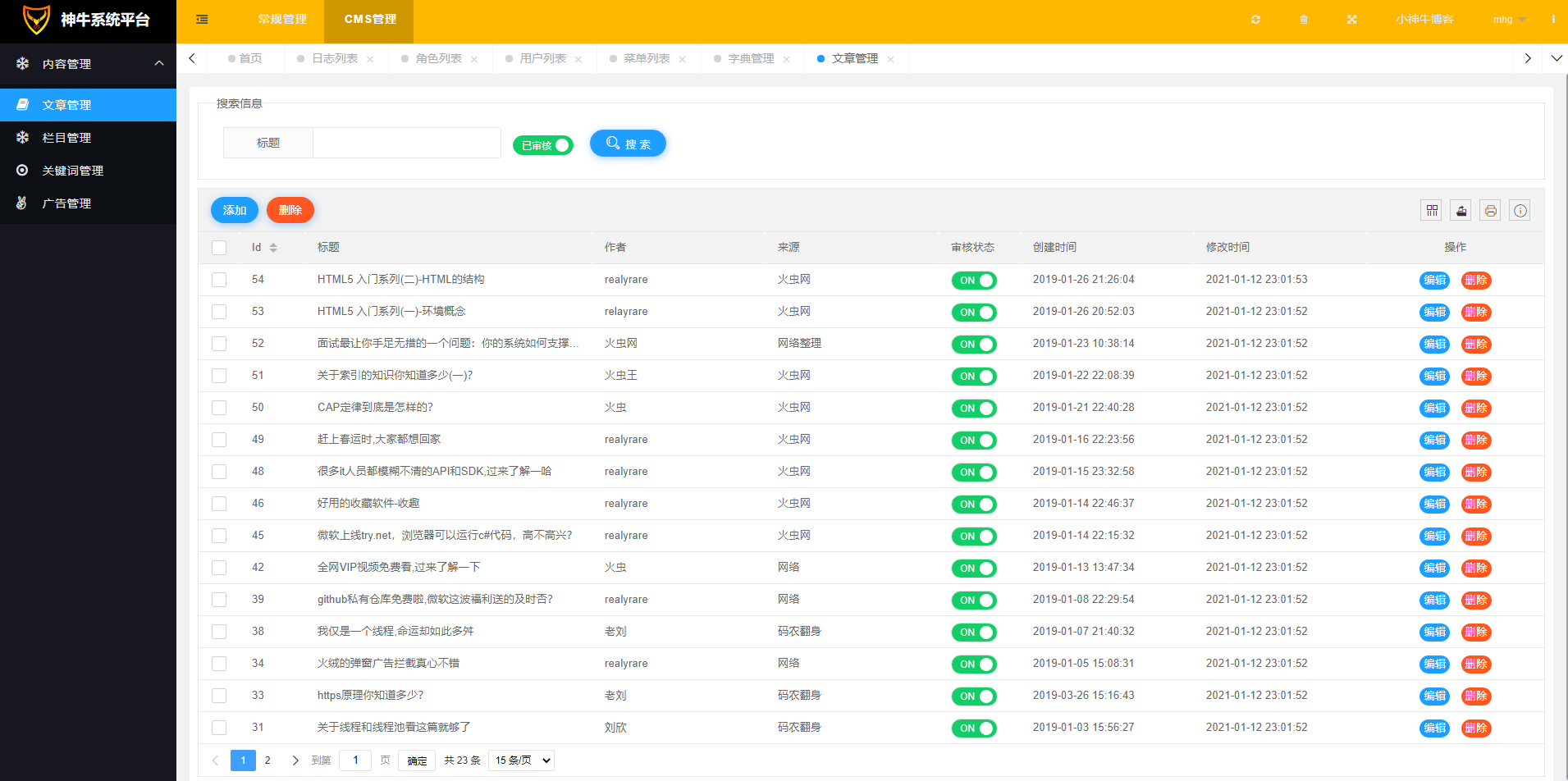
Task: Toggle the ON switch for article 50
Action: 974,409
